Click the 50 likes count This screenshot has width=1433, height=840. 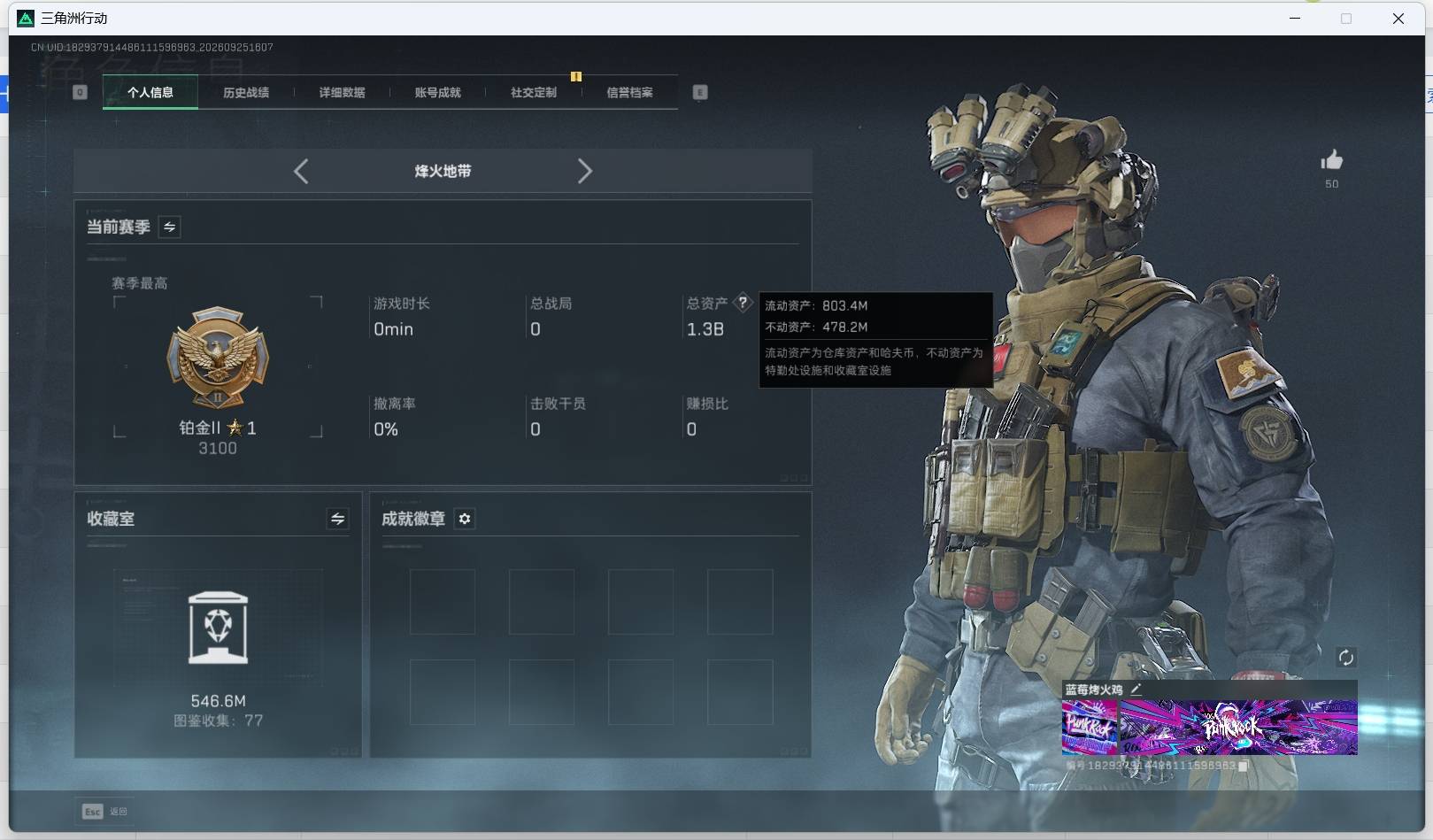pos(1331,184)
